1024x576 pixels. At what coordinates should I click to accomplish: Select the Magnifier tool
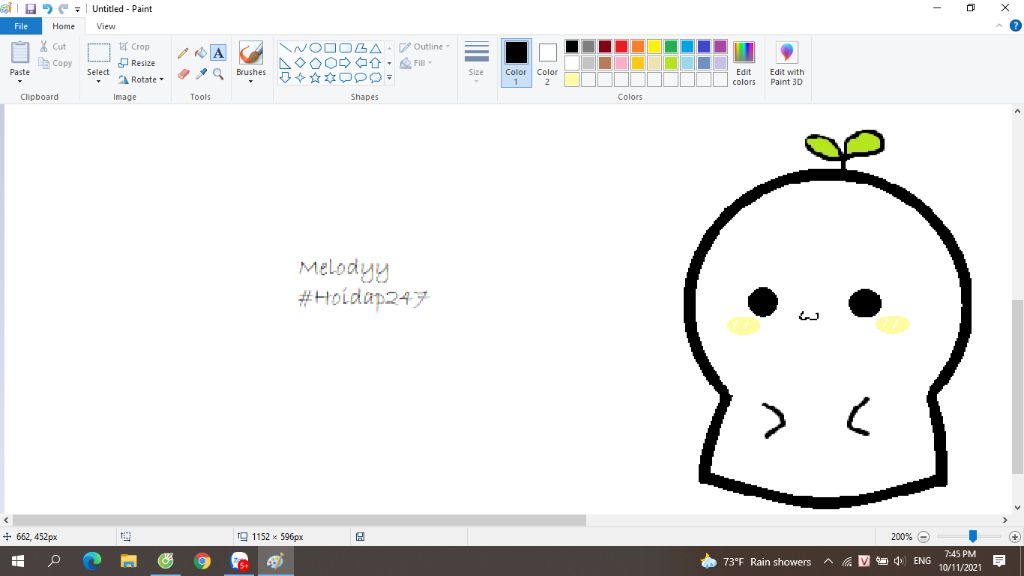click(218, 74)
